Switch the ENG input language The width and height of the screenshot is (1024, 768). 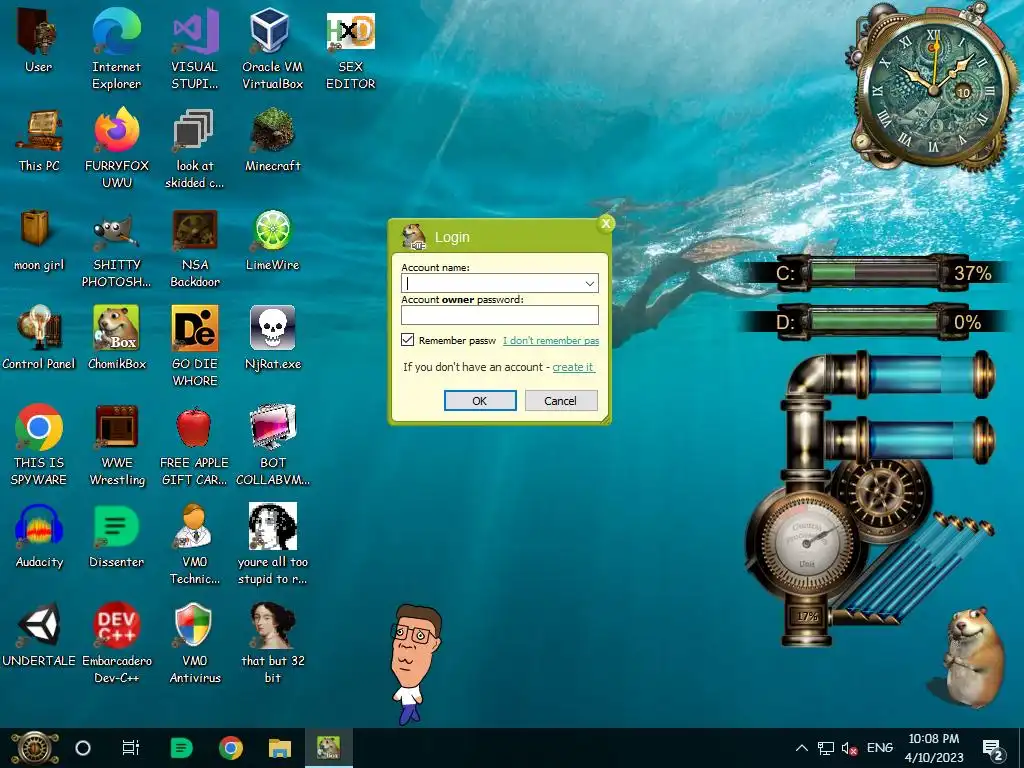tap(880, 748)
